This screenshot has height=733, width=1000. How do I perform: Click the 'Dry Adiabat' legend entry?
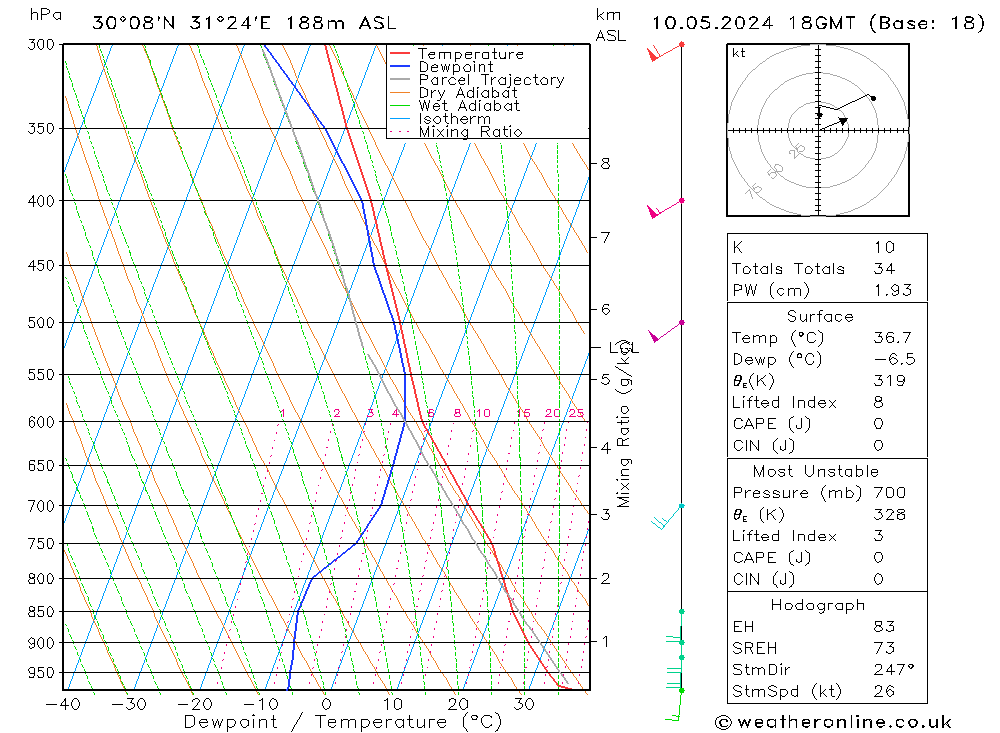point(453,93)
